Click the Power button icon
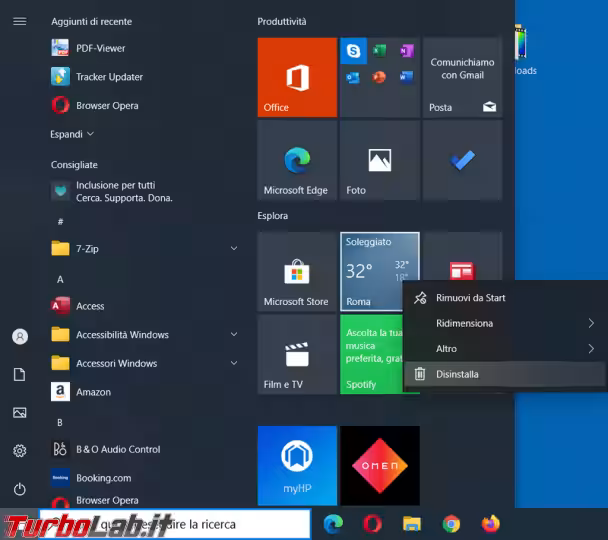Viewport: 608px width, 540px height. pos(20,489)
